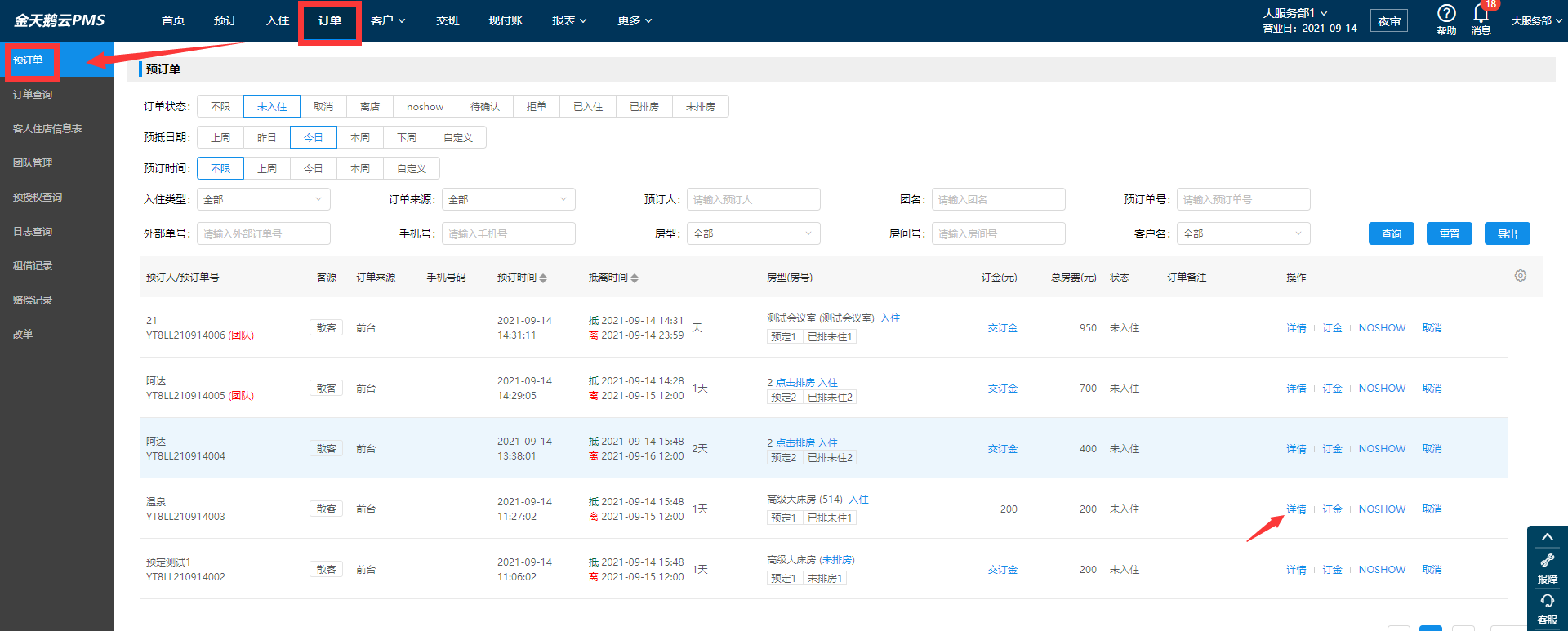This screenshot has width=1568, height=631.
Task: Open the 房型 dropdown
Action: click(x=754, y=233)
